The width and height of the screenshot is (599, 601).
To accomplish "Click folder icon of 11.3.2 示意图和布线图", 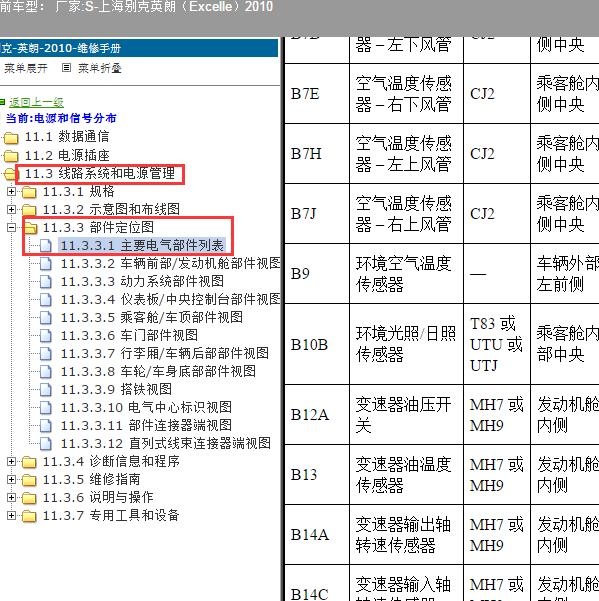I will pyautogui.click(x=29, y=210).
